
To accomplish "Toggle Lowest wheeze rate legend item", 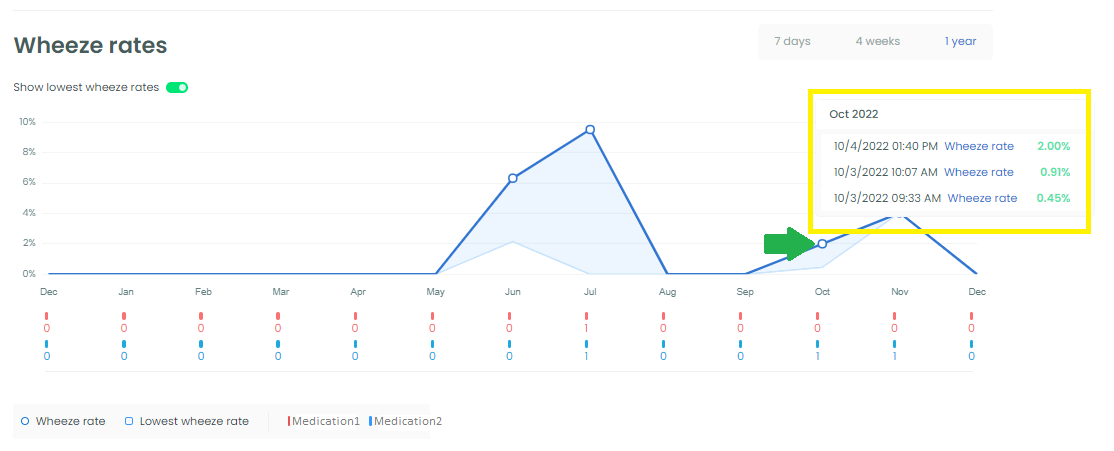I will (x=186, y=421).
